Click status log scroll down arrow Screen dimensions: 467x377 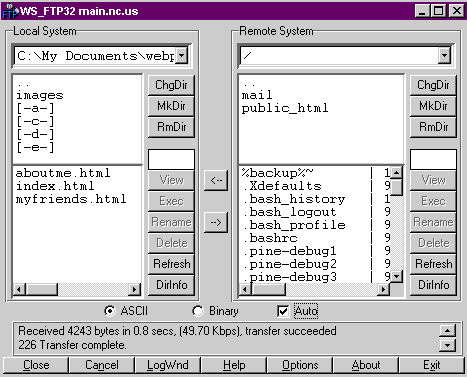tap(447, 345)
